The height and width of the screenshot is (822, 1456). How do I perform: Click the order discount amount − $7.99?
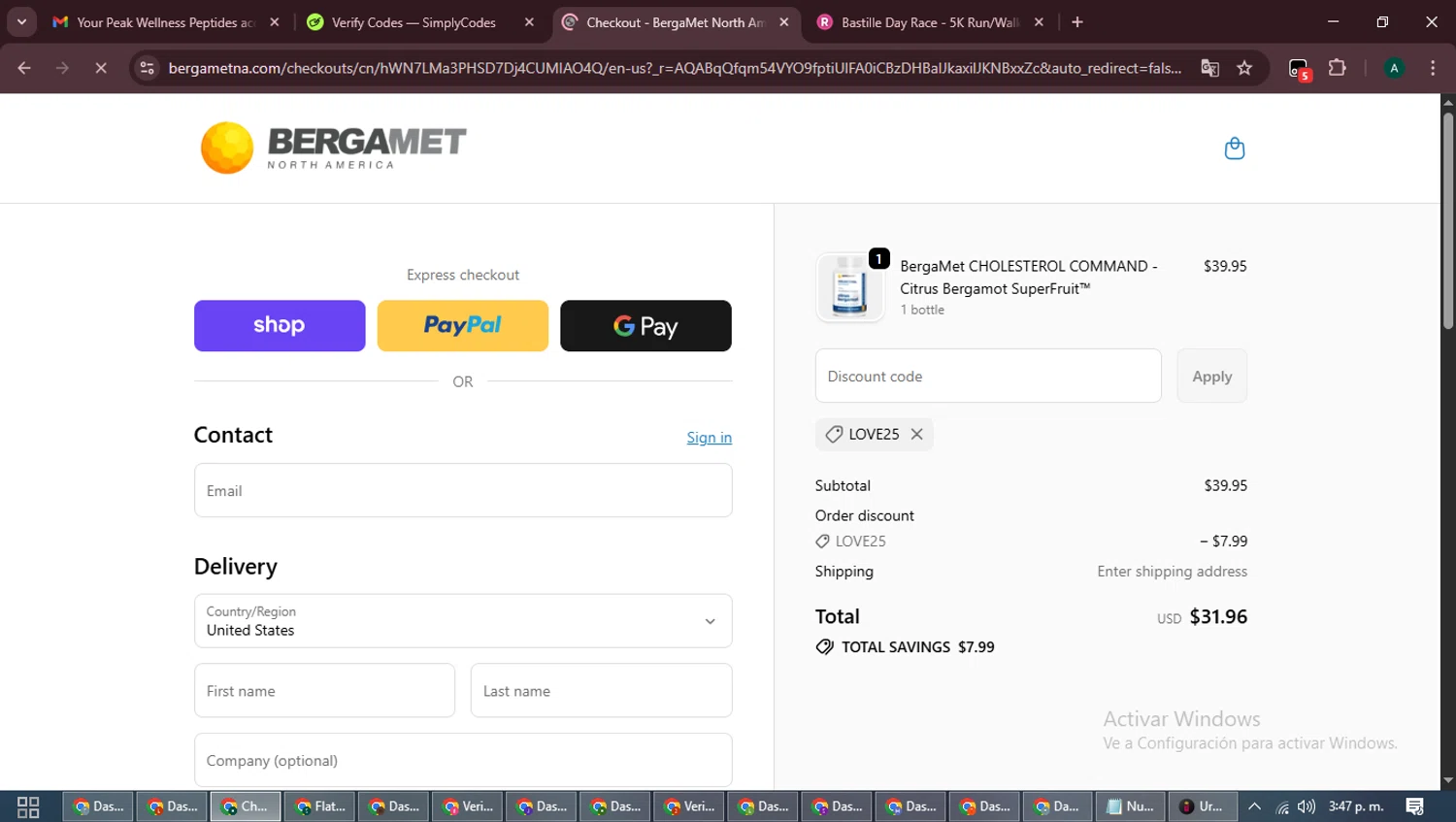1223,542
